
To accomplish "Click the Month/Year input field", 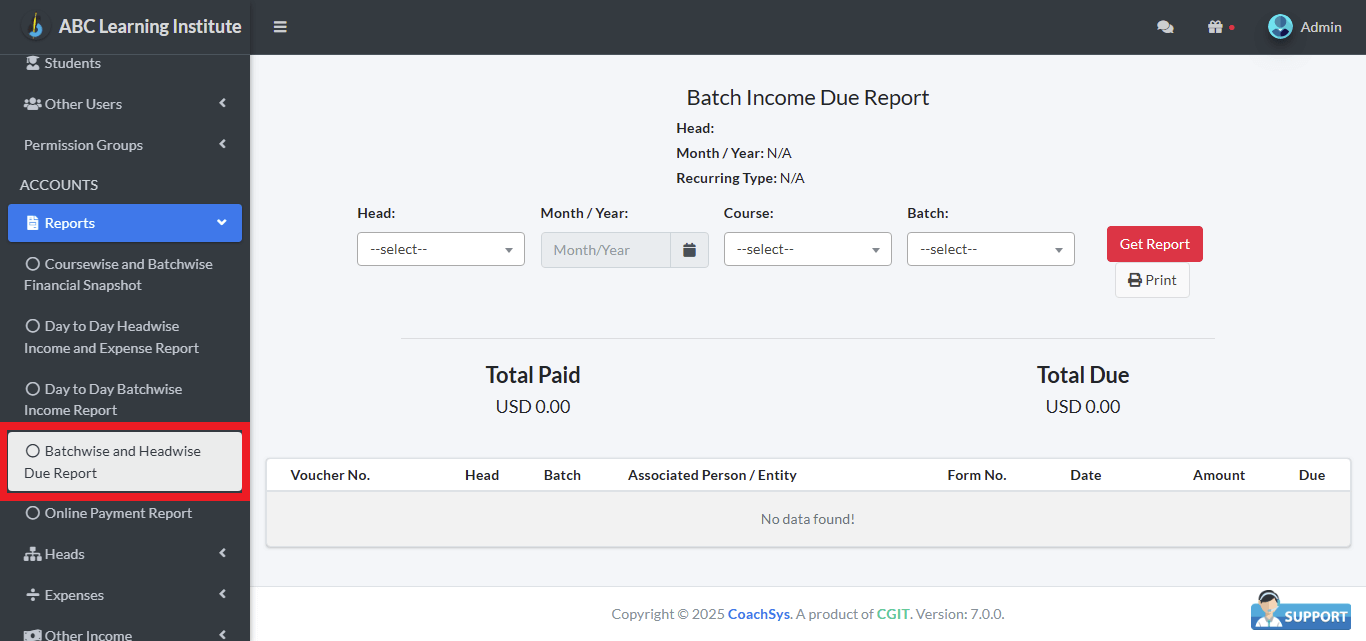I will pos(605,249).
